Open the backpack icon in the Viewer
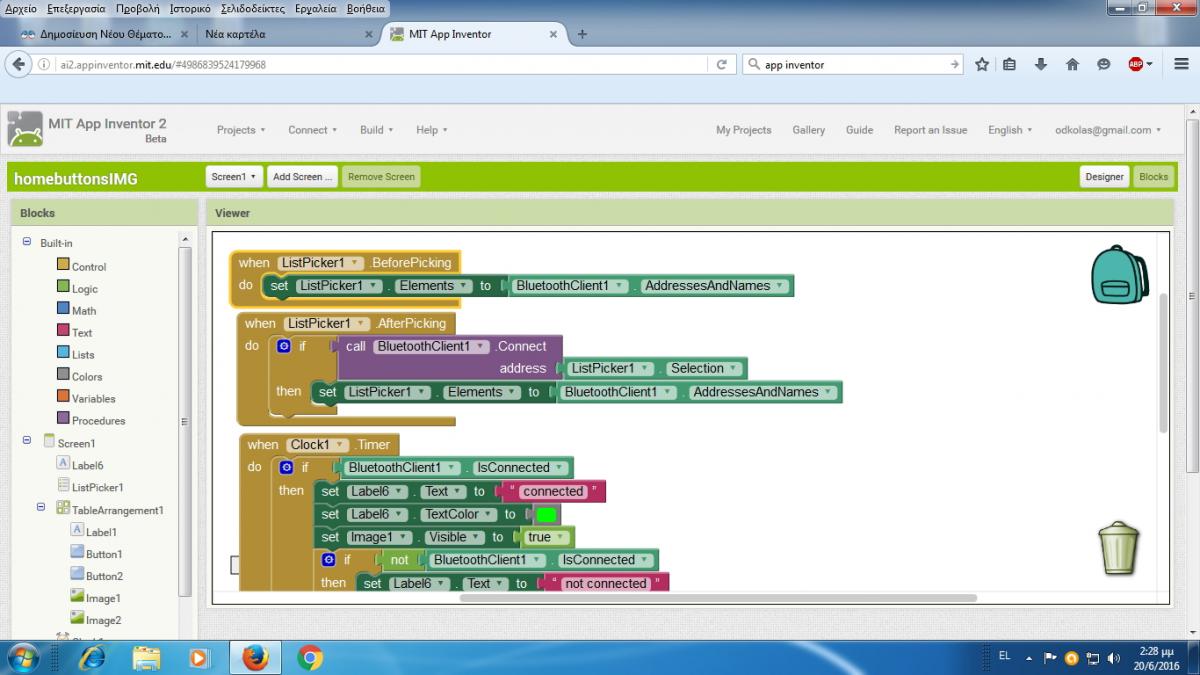Viewport: 1200px width, 675px height. pos(1120,275)
